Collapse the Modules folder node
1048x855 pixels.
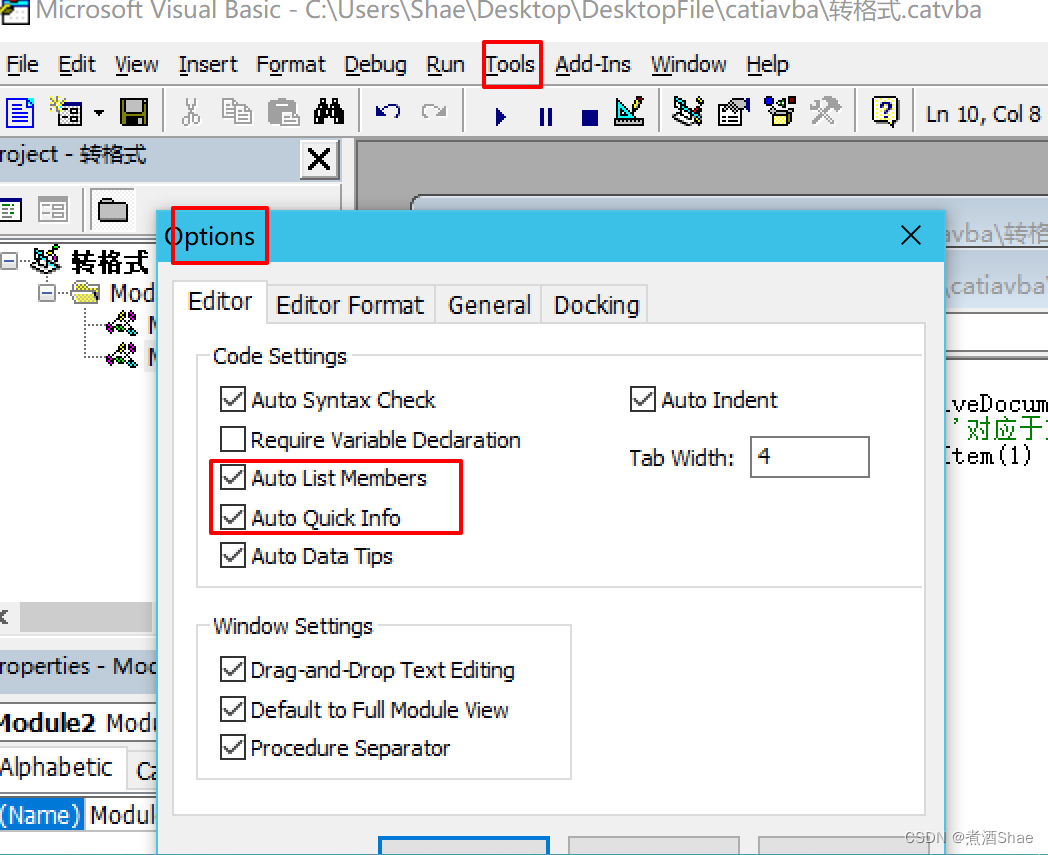click(x=46, y=293)
